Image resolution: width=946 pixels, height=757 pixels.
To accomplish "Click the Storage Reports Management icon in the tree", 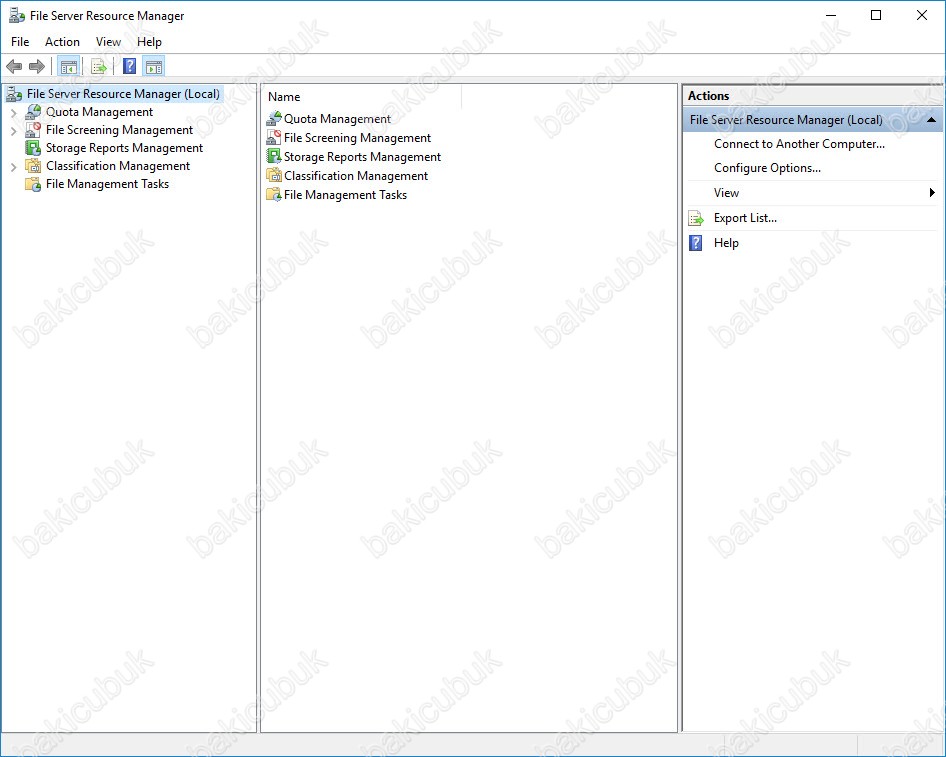I will (33, 148).
